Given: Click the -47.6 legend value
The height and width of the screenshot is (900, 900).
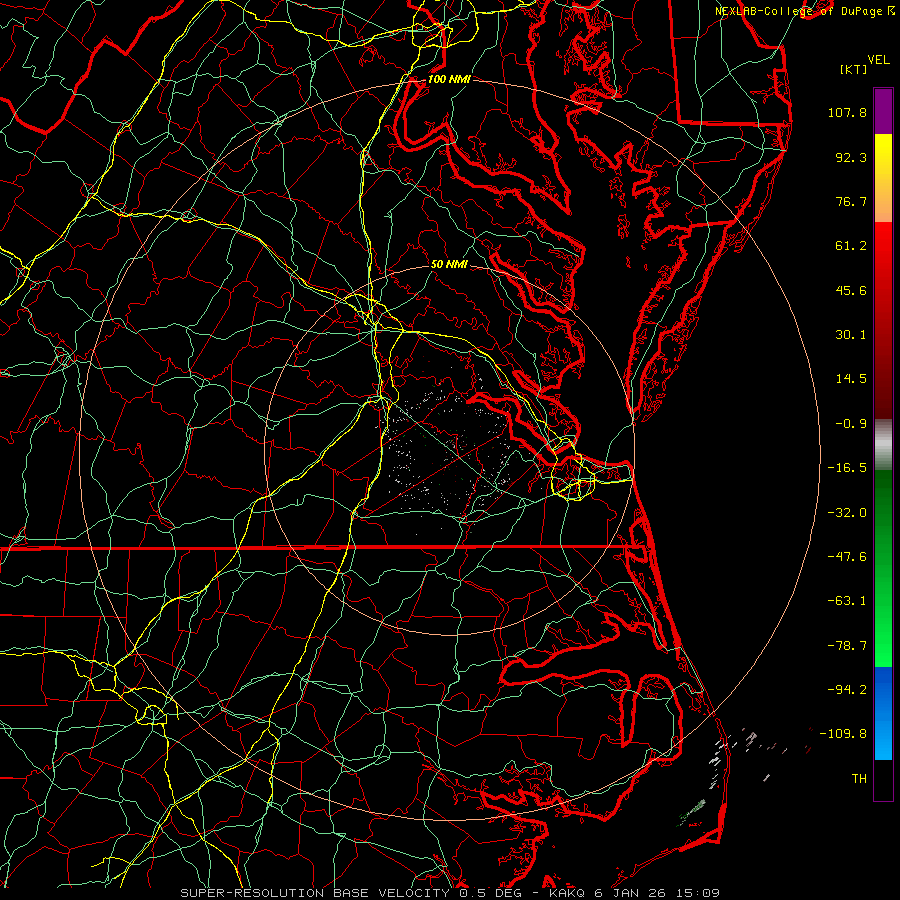Looking at the screenshot, I should click(x=847, y=557).
